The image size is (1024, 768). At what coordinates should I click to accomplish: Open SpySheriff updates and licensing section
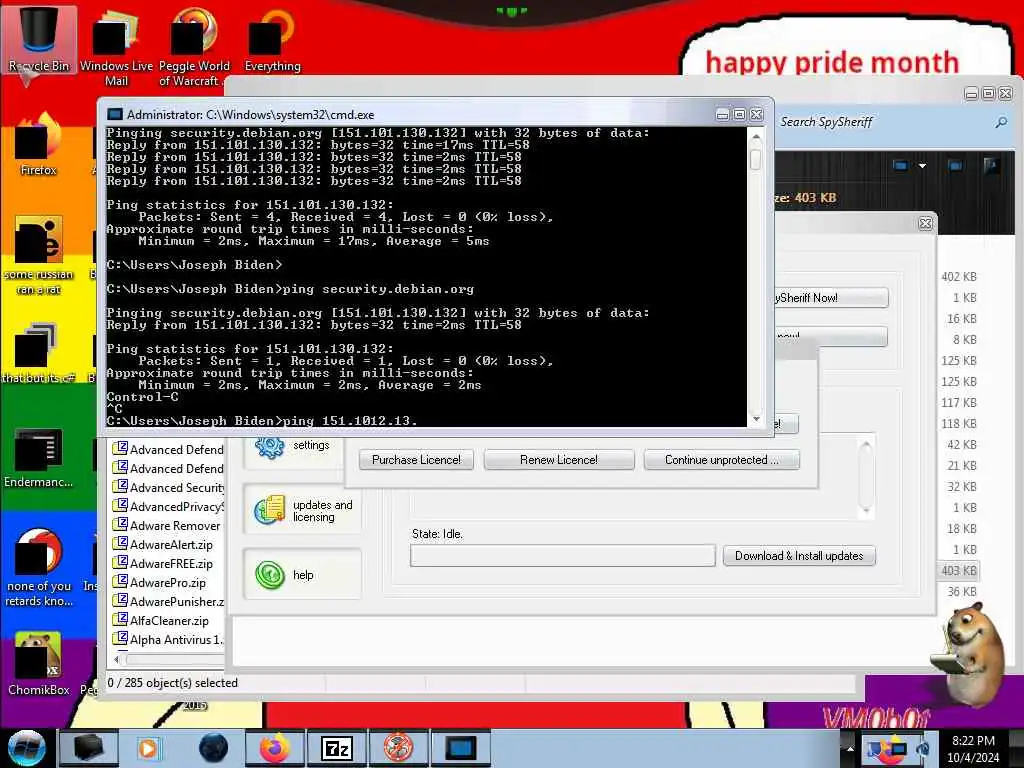coord(302,511)
